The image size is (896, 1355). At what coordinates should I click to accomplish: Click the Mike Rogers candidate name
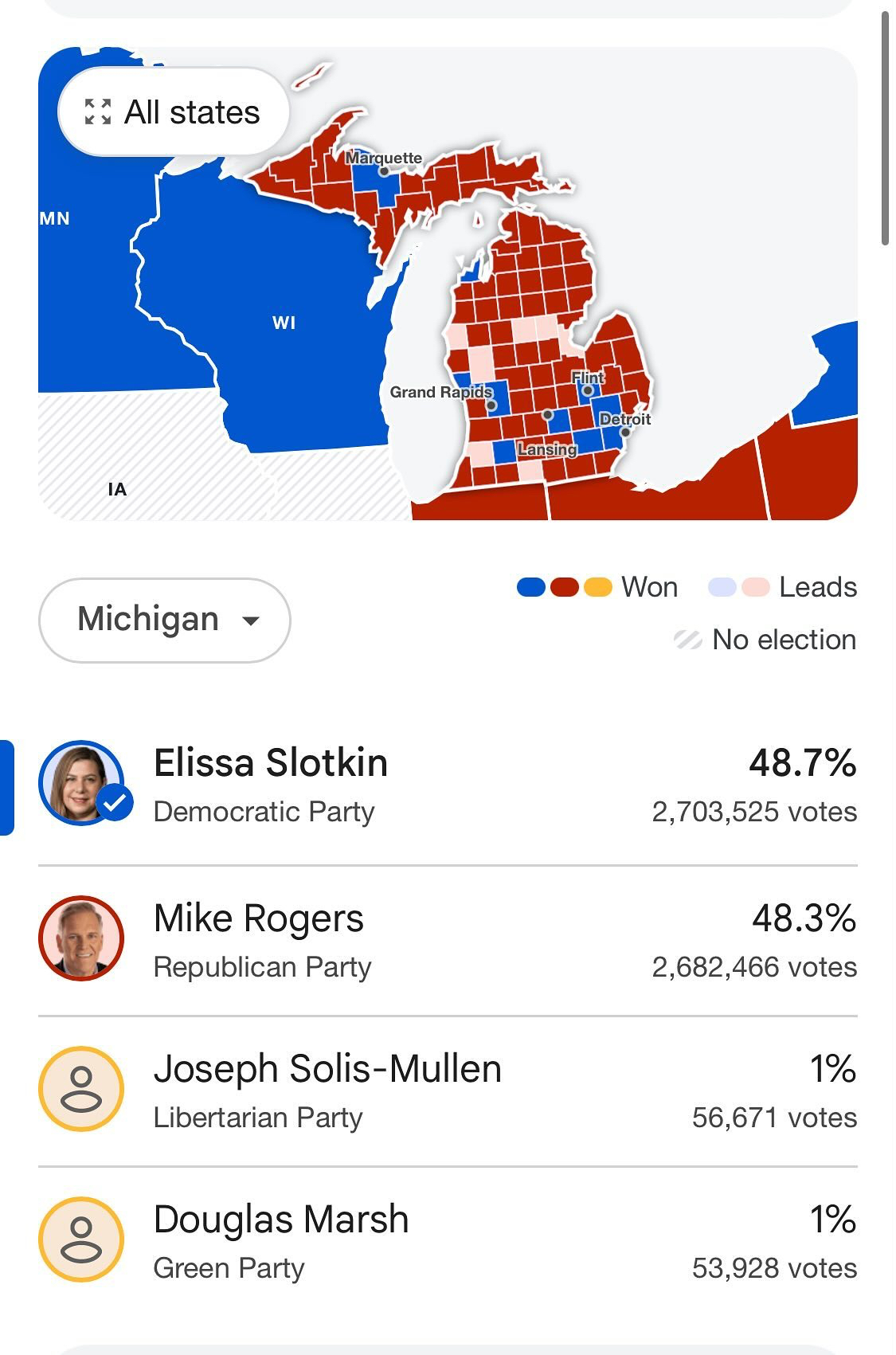259,918
